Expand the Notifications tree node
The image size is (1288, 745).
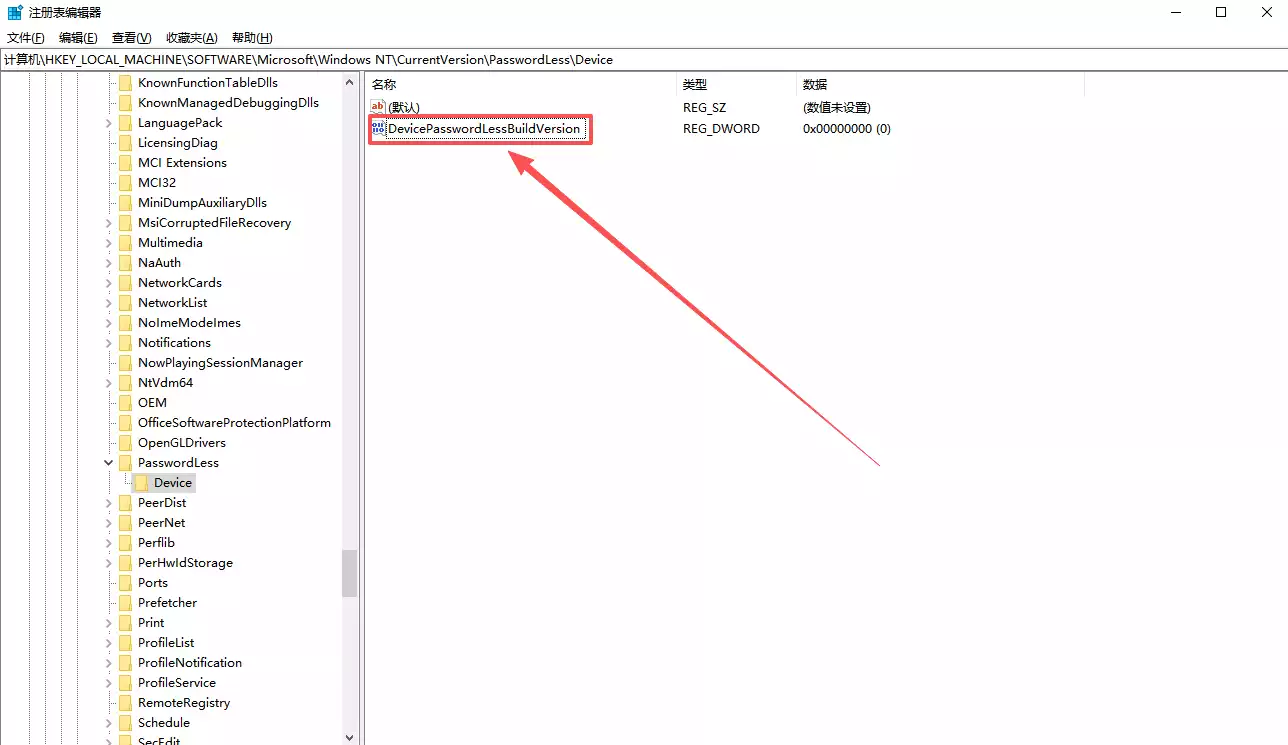coord(108,343)
